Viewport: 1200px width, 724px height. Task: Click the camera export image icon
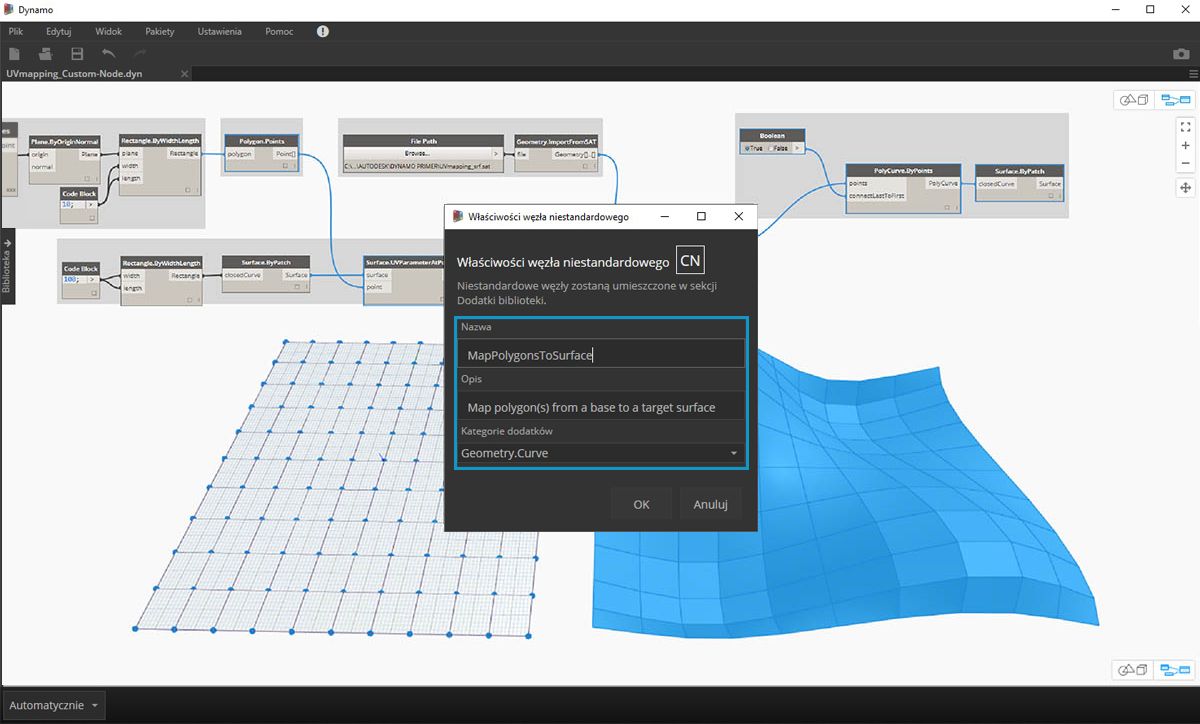pos(1181,54)
